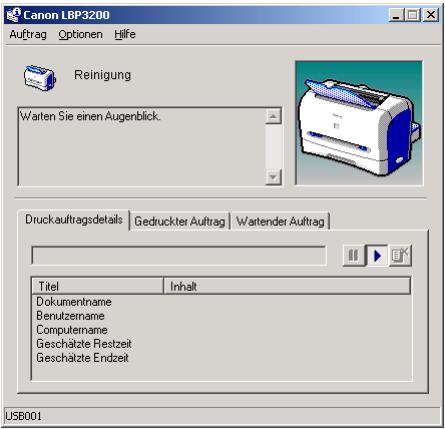Pause the print job

[x=354, y=256]
